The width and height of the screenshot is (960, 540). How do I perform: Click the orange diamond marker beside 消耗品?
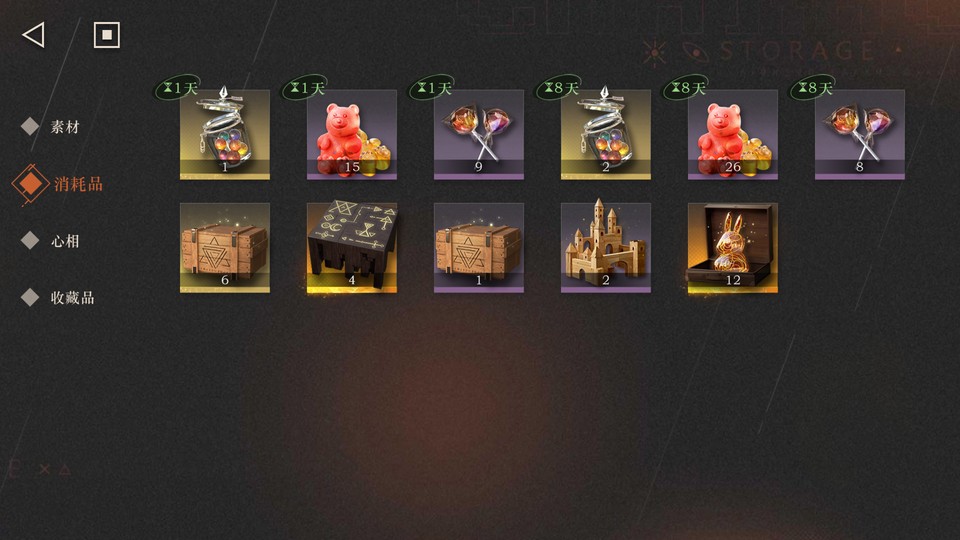pyautogui.click(x=30, y=183)
